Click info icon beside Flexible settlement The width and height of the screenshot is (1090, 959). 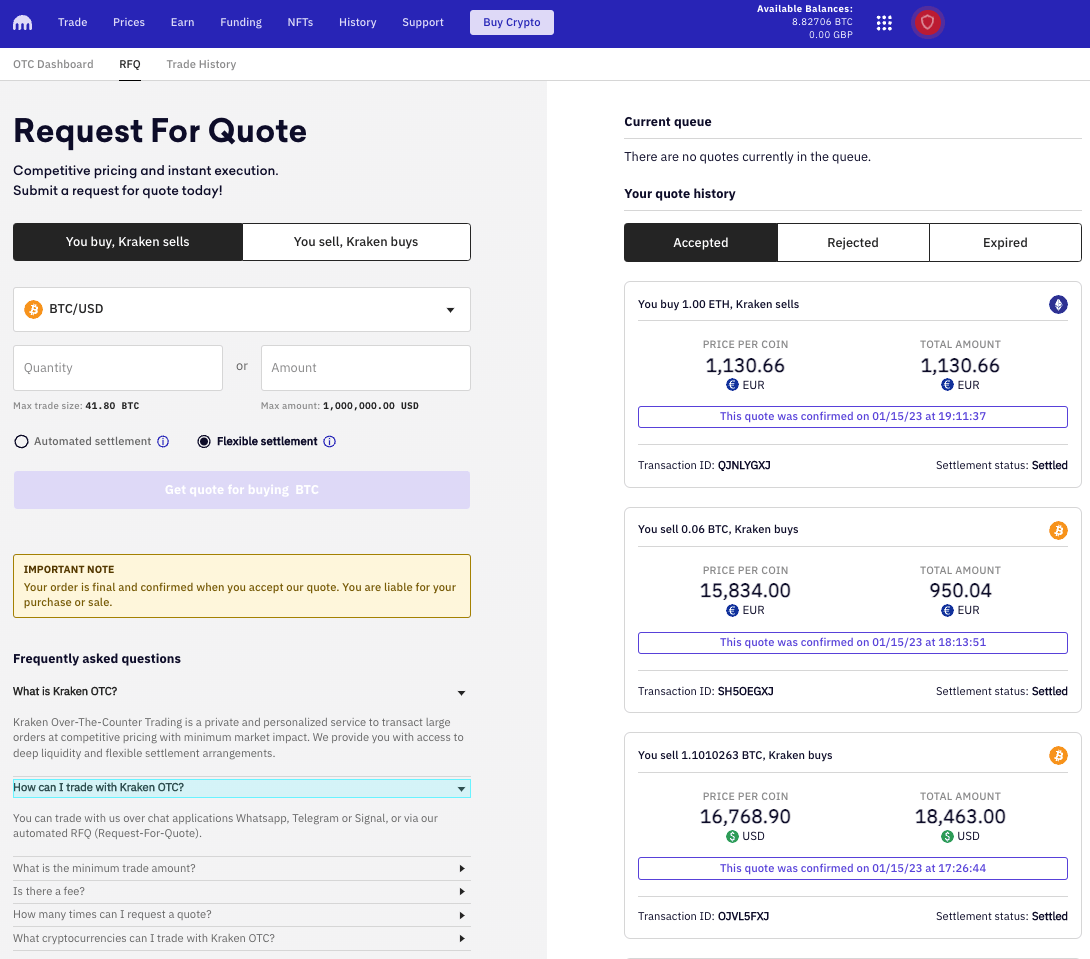[329, 442]
